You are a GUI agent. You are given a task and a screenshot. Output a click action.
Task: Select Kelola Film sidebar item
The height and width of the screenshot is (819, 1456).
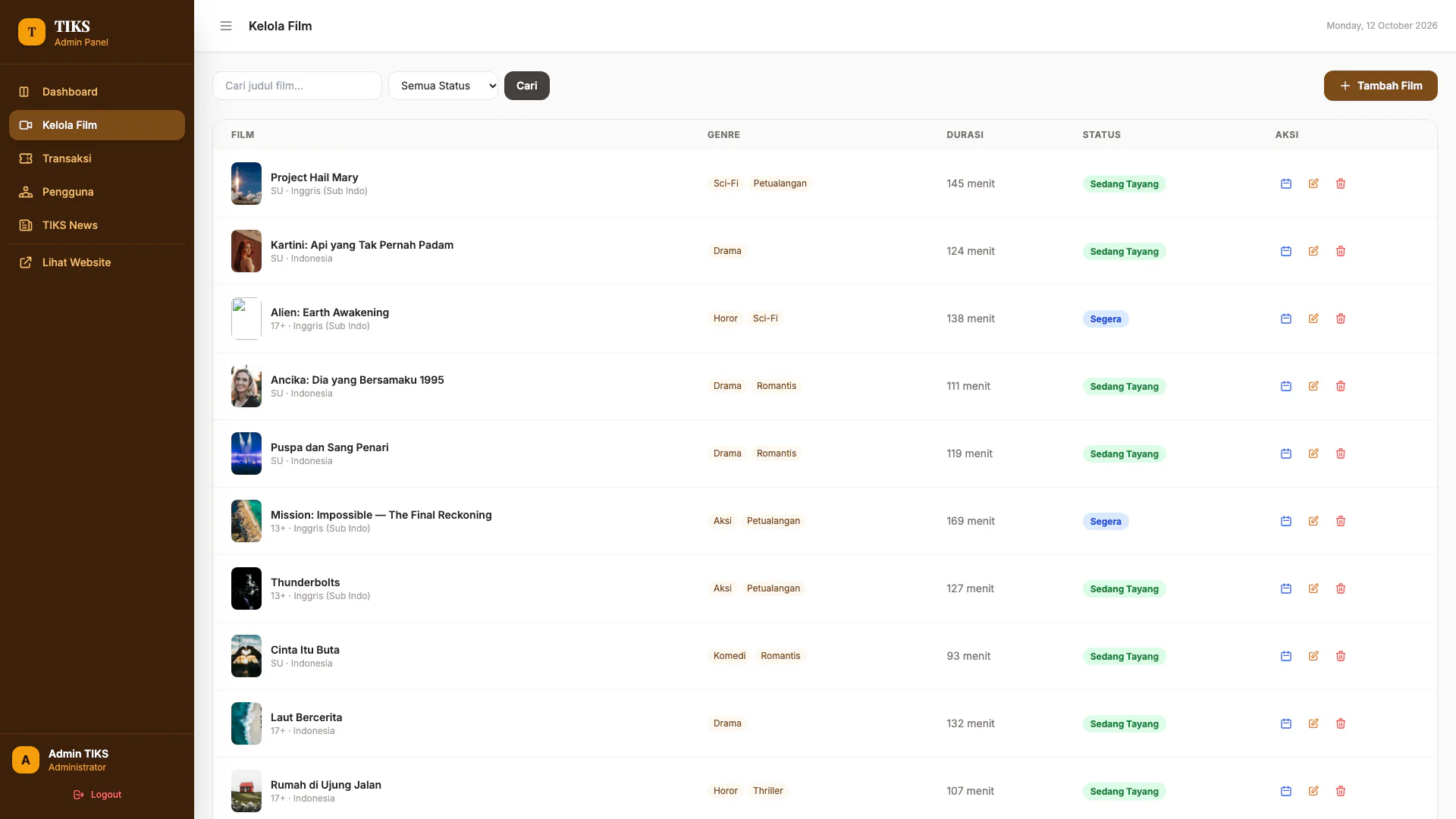pos(97,125)
